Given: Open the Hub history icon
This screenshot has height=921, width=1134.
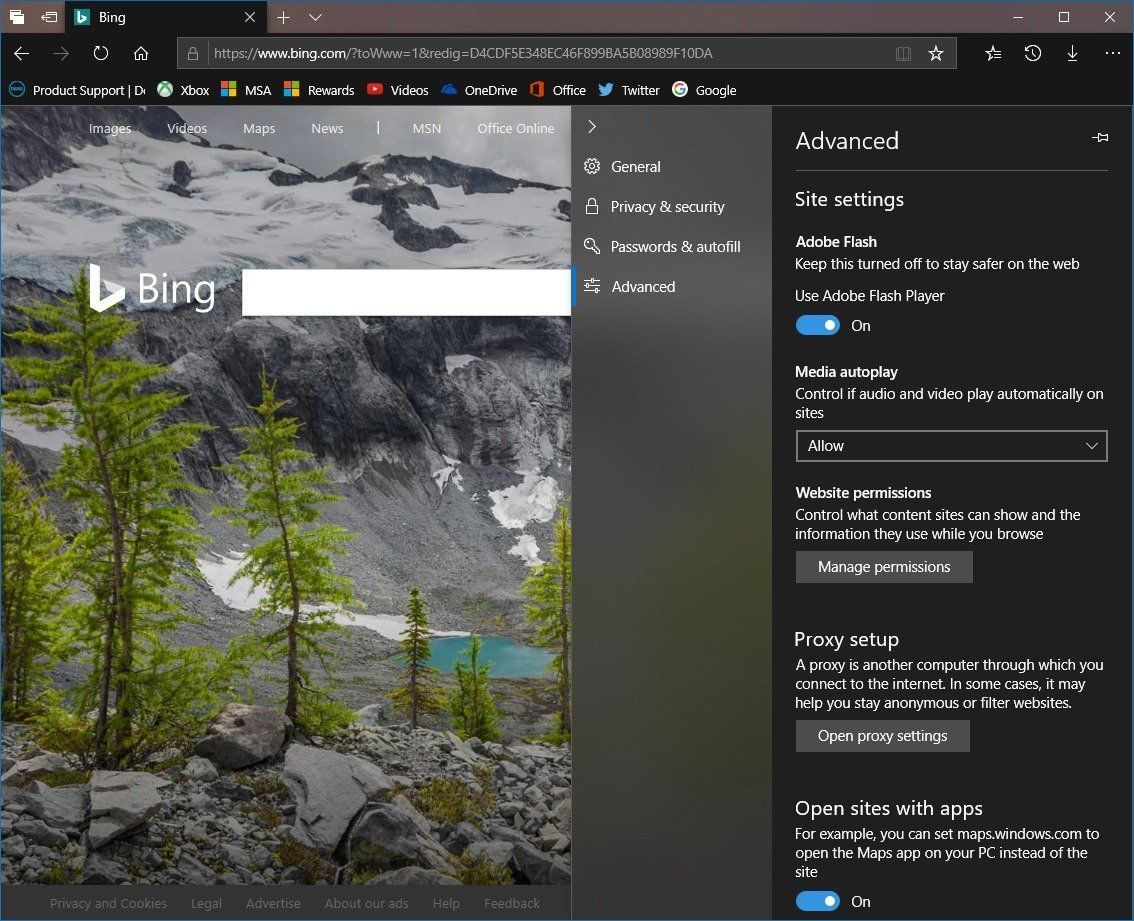Looking at the screenshot, I should (x=1032, y=53).
